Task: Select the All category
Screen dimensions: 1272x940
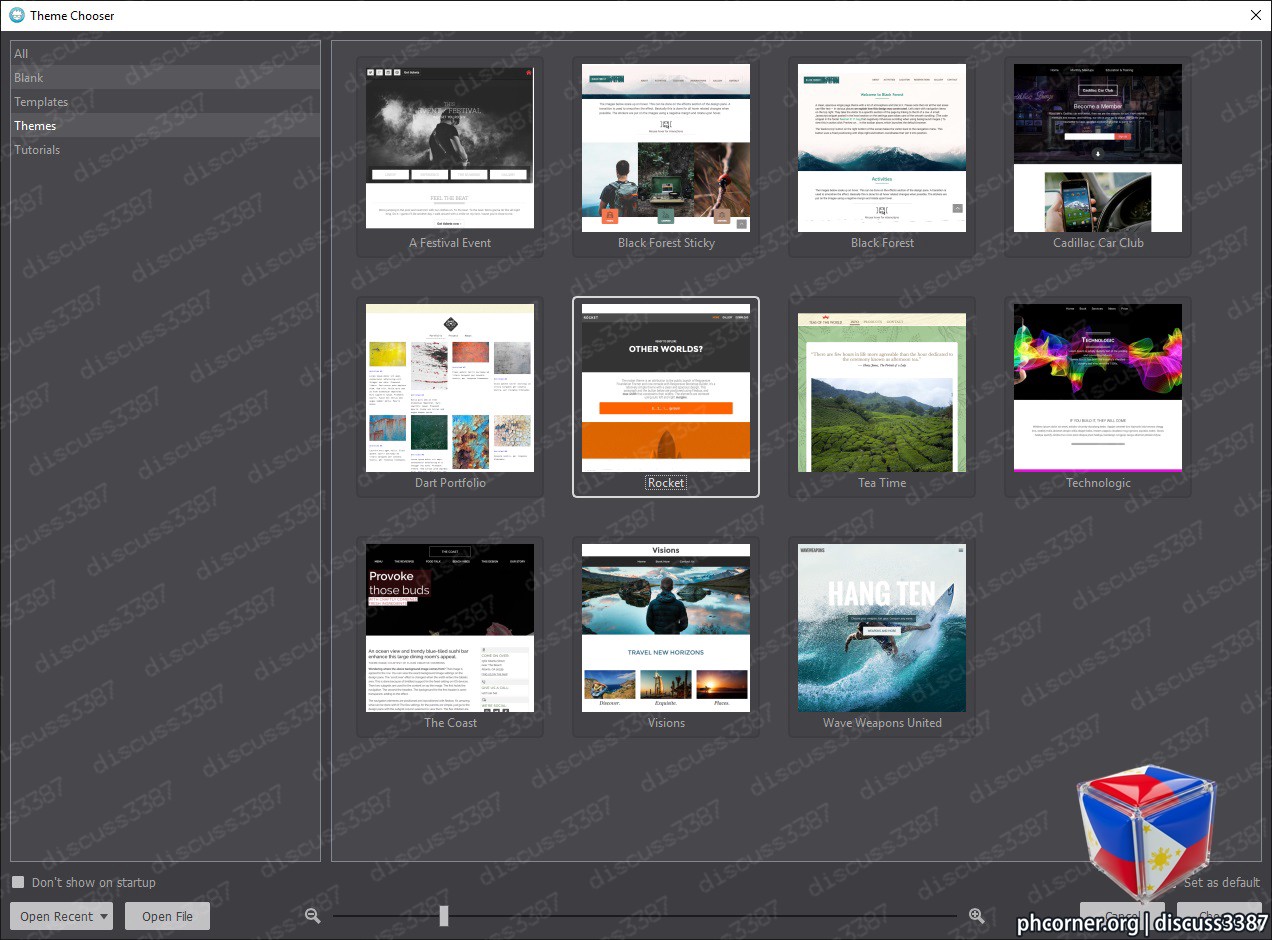Action: [166, 54]
